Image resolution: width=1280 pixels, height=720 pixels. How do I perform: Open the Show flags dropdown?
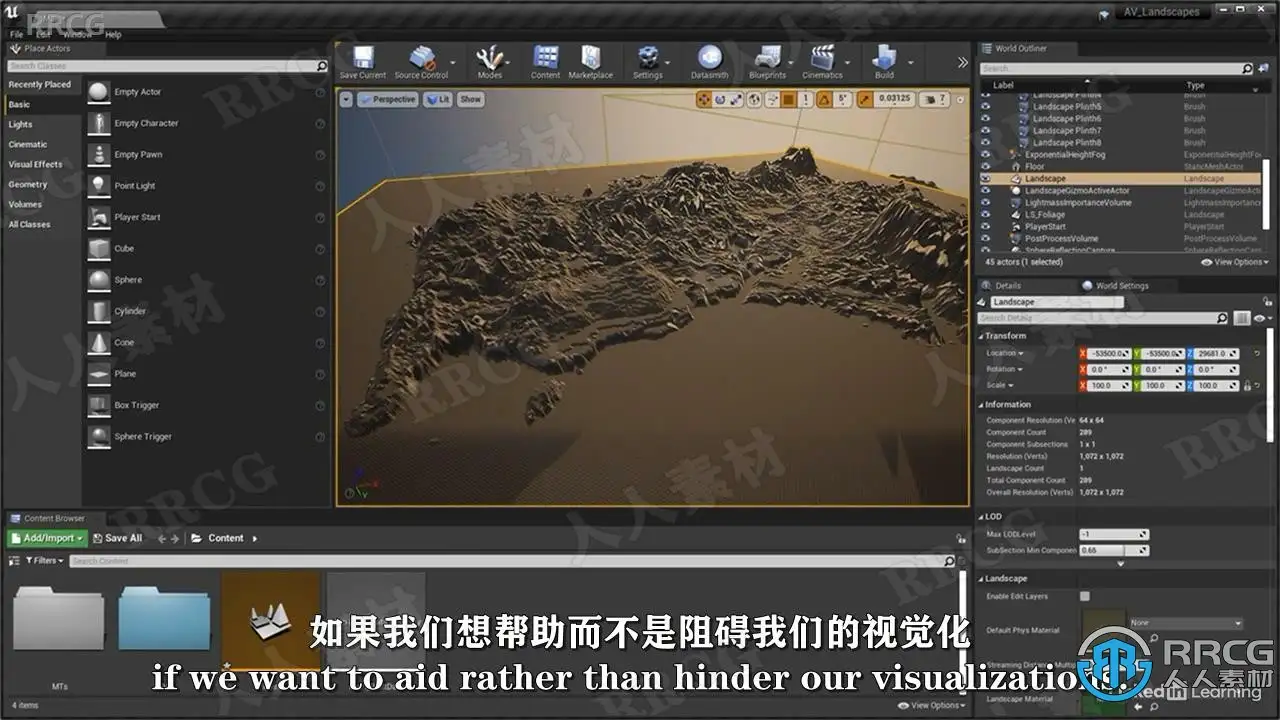click(470, 99)
